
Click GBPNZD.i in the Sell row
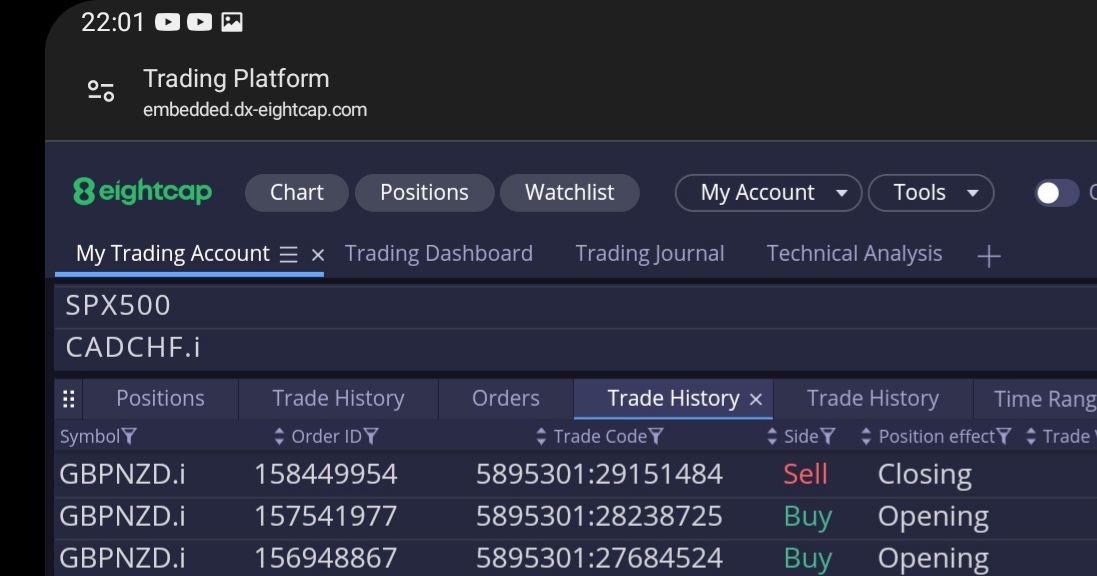coord(122,475)
